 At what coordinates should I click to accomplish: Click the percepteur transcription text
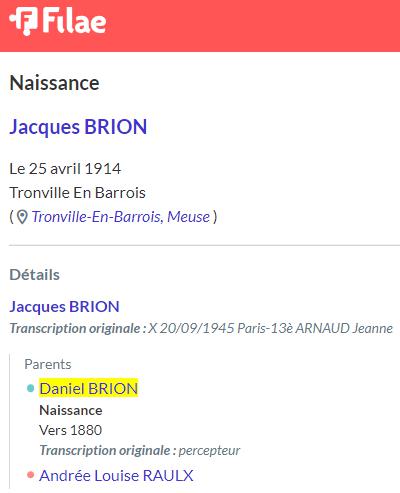[x=209, y=451]
